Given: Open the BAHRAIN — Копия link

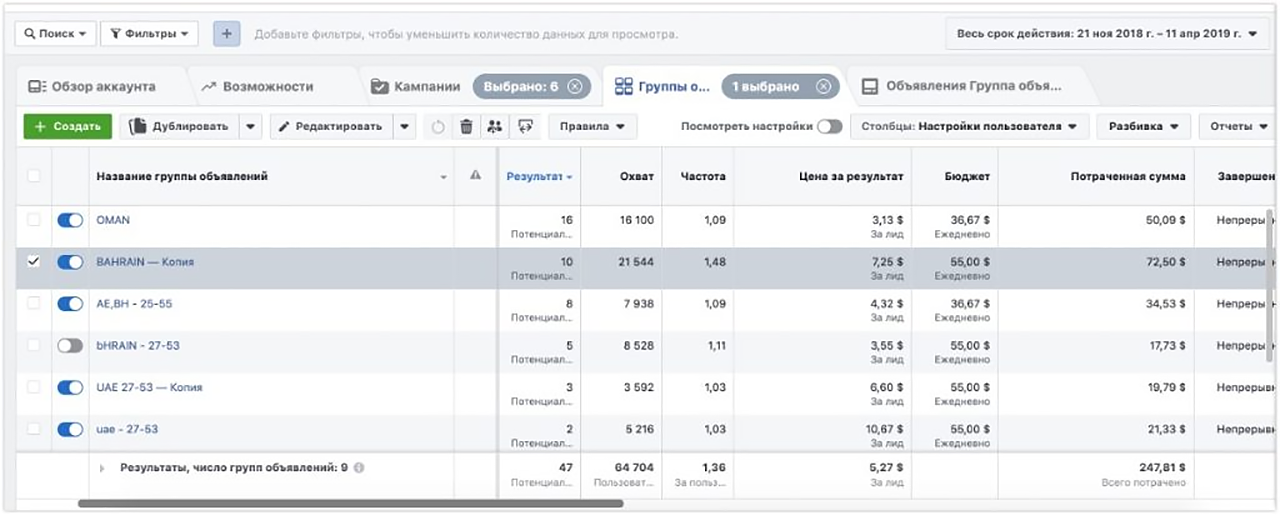Looking at the screenshot, I should tap(145, 262).
